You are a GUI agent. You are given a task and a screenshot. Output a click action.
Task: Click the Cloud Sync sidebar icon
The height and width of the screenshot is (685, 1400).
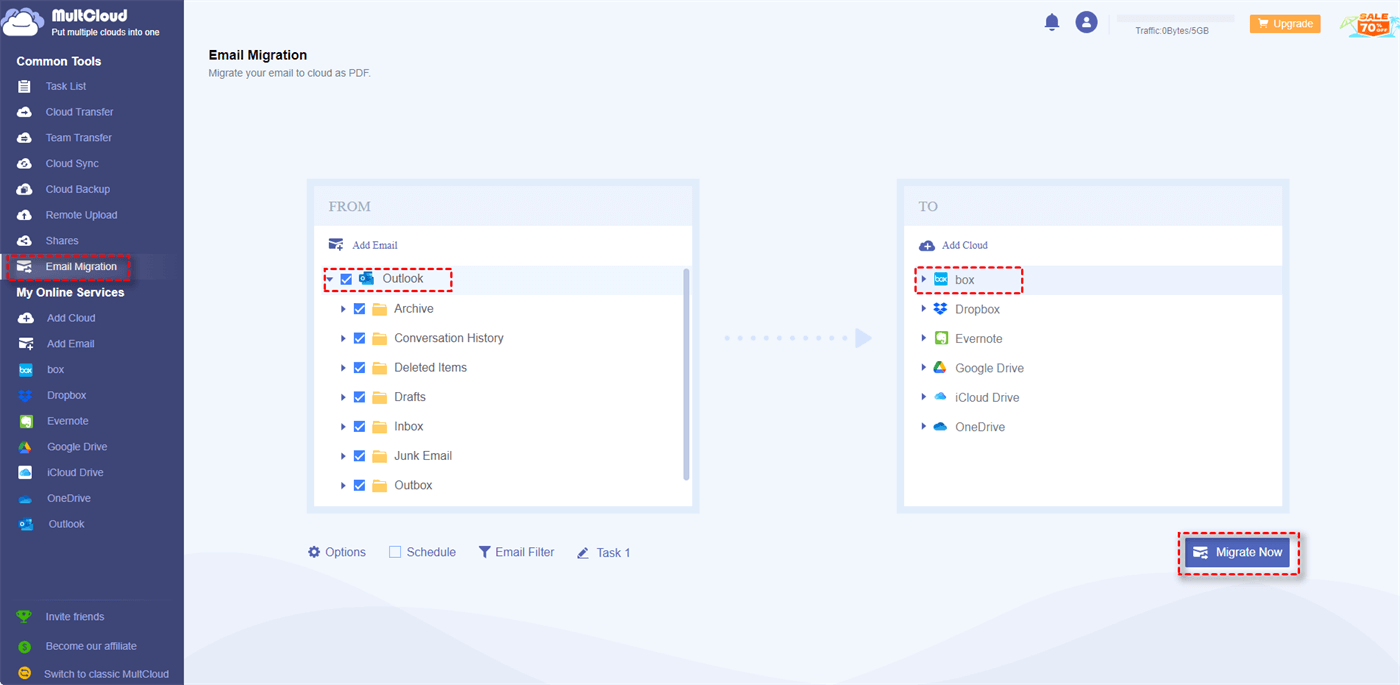pos(25,164)
